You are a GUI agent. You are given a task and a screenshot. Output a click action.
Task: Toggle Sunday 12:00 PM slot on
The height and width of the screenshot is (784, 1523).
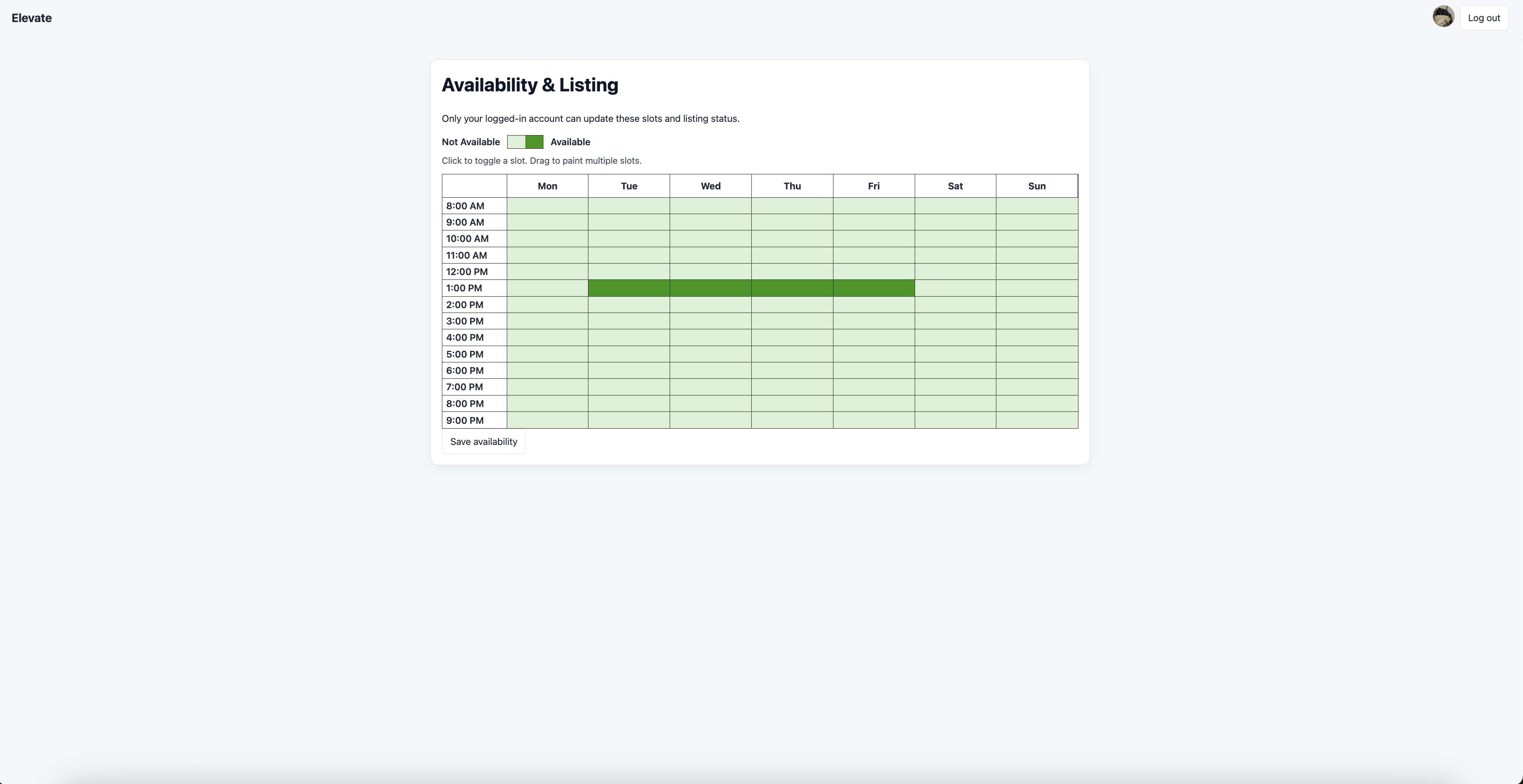pyautogui.click(x=1037, y=272)
